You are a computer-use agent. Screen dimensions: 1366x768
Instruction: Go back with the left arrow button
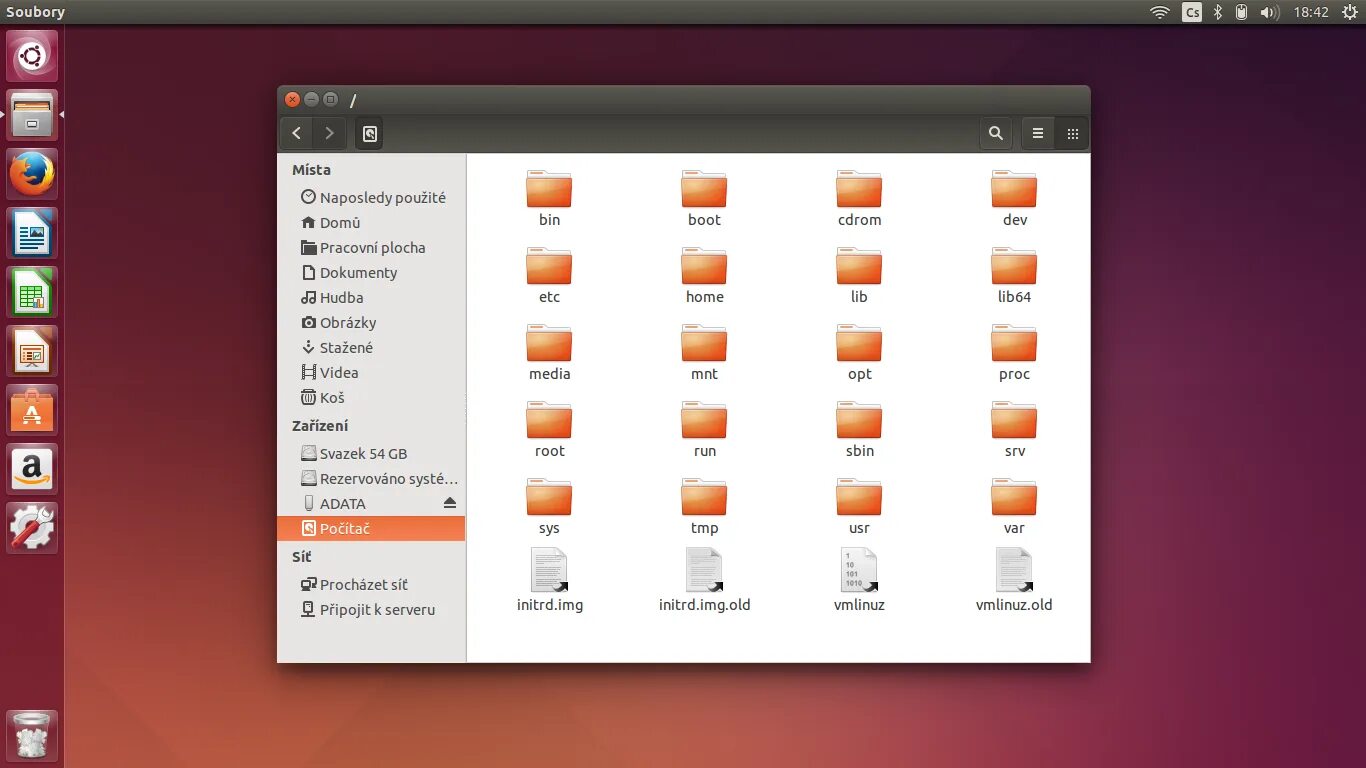pyautogui.click(x=297, y=133)
